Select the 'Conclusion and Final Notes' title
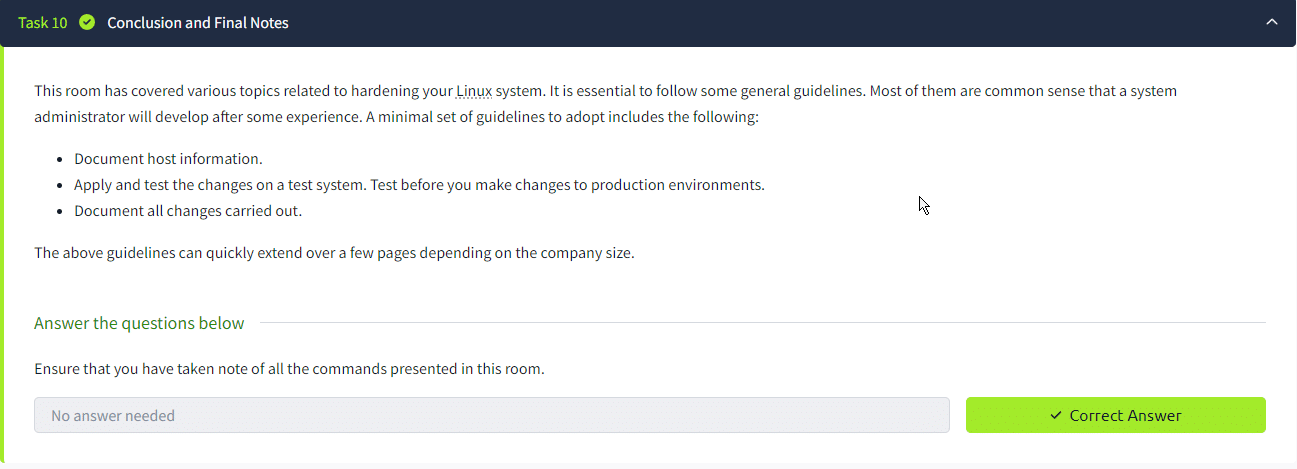Viewport: 1297px width, 469px height. pyautogui.click(x=197, y=22)
